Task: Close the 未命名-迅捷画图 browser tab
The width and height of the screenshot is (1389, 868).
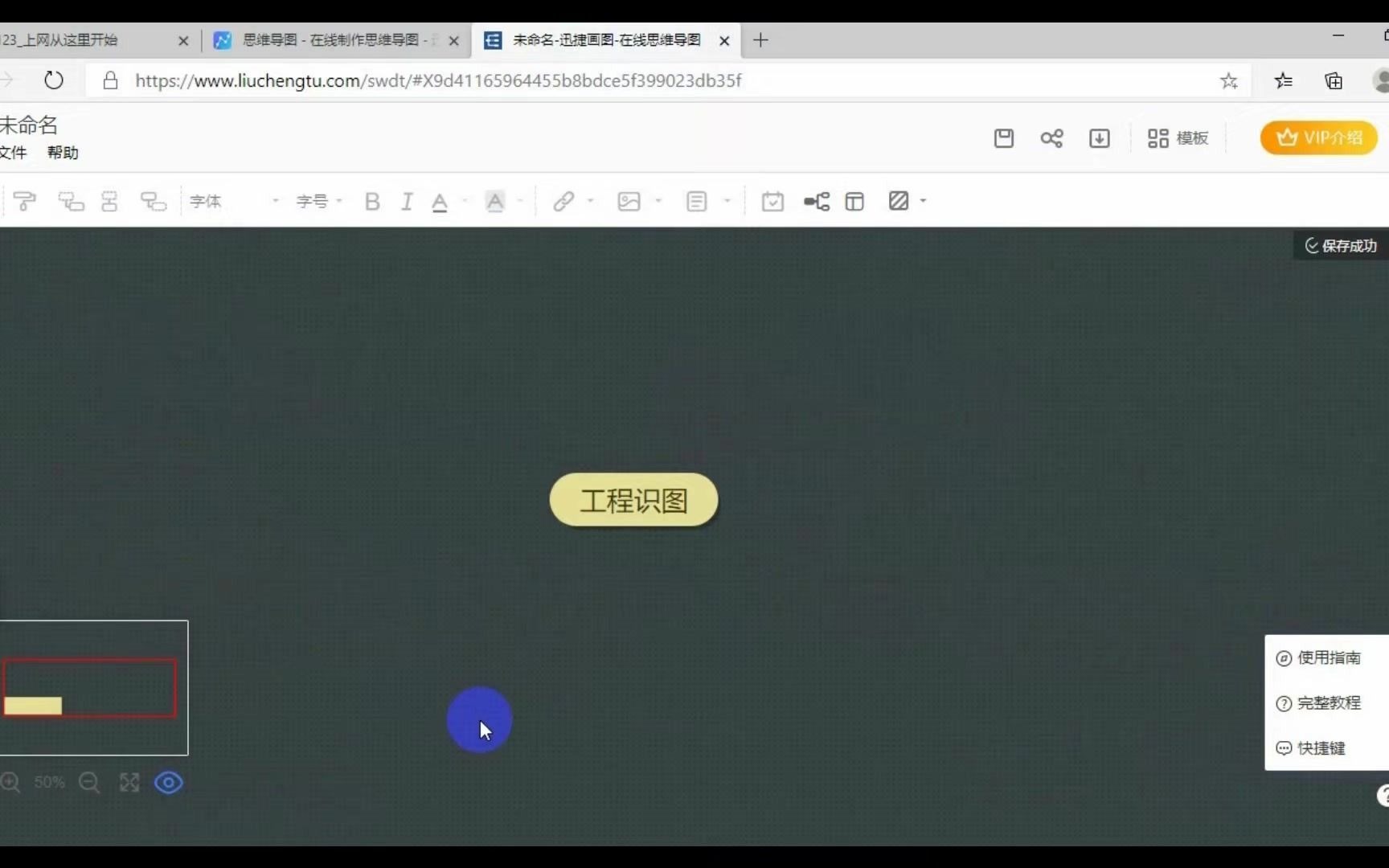Action: point(724,40)
